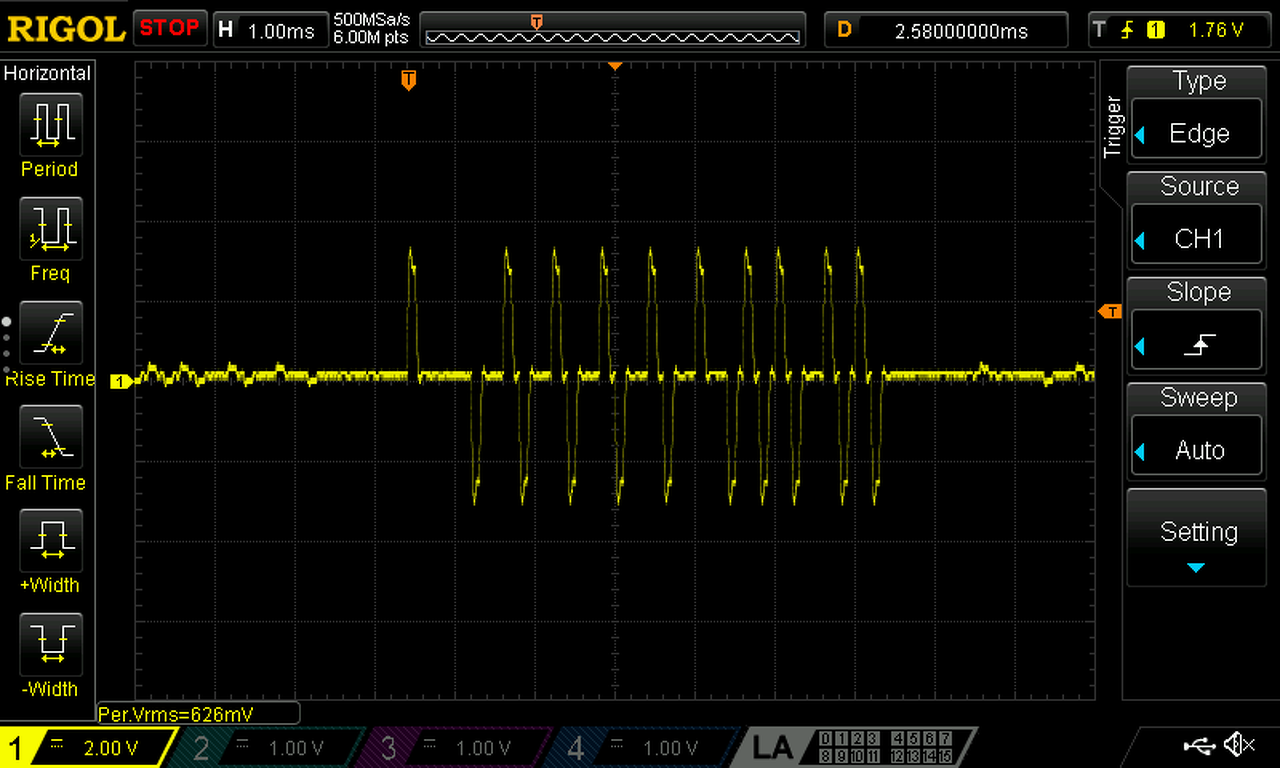Enable channel 2 in the bottom bar

click(272, 748)
